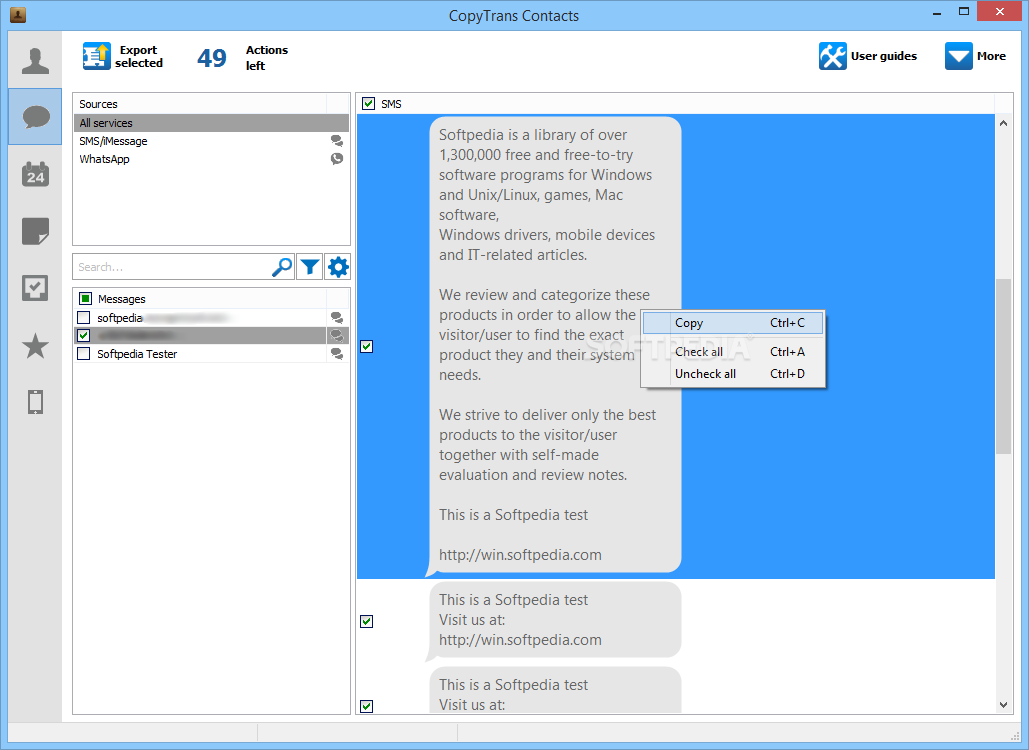Toggle the Messages select-all checkbox
Image resolution: width=1029 pixels, height=750 pixels.
[85, 299]
